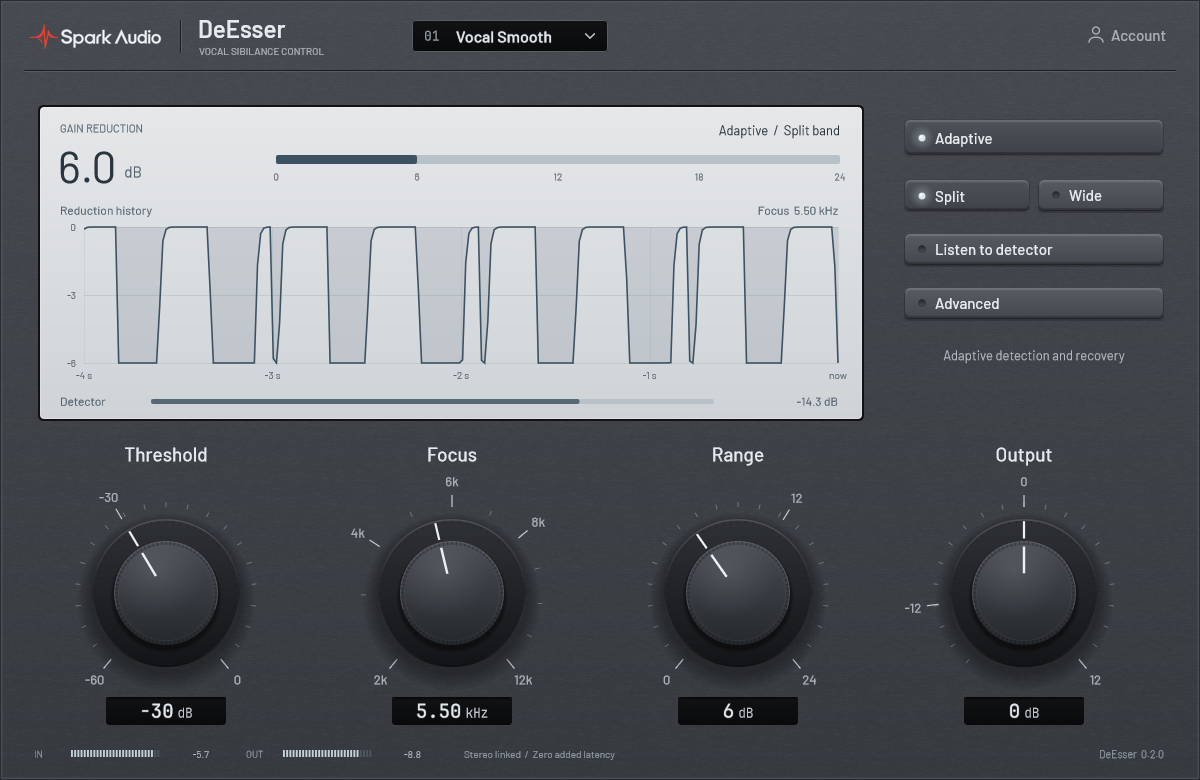The image size is (1200, 780).
Task: Enable Listen to detector
Action: point(1034,249)
